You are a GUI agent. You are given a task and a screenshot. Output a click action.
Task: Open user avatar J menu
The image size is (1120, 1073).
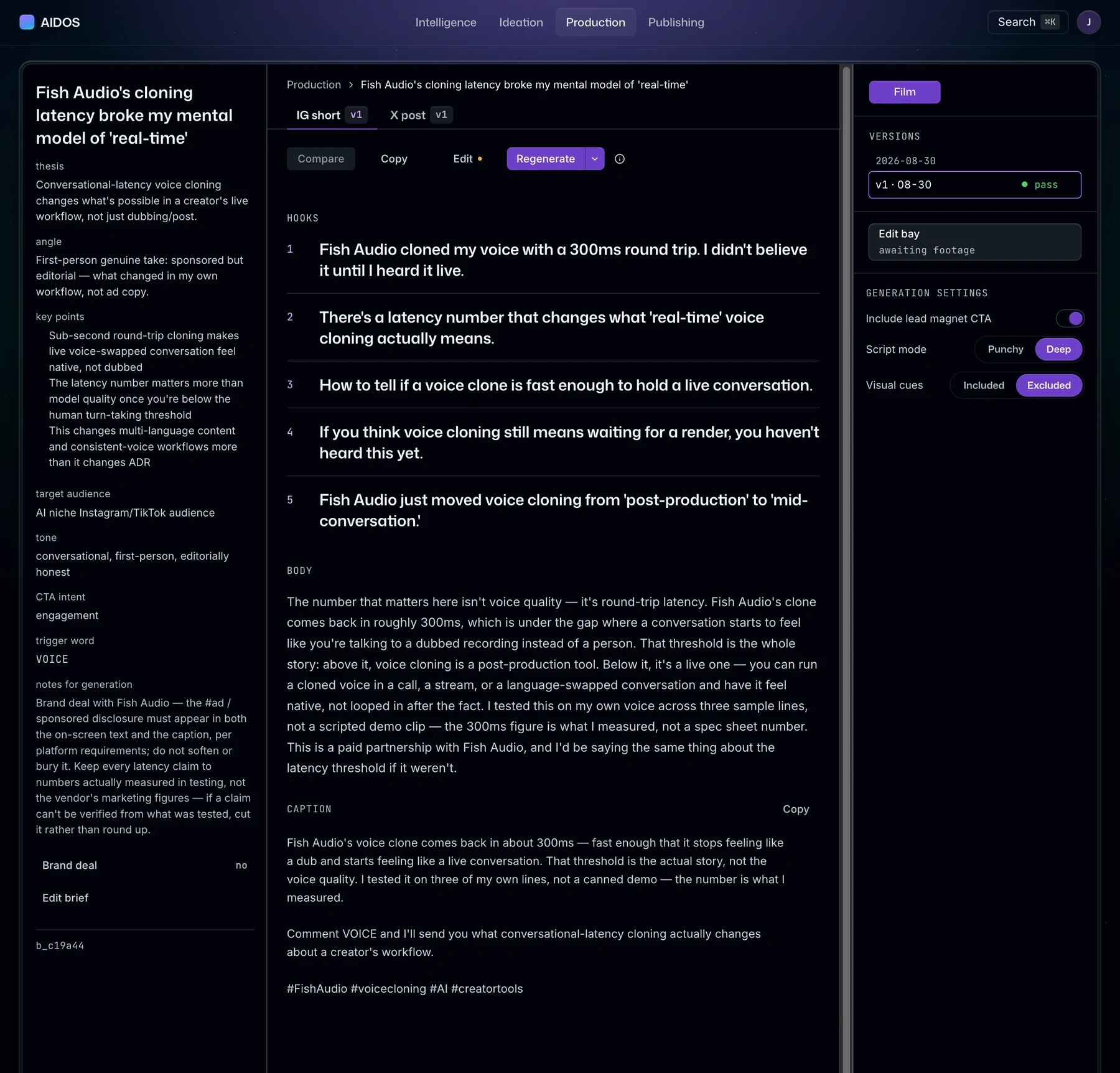click(1088, 22)
